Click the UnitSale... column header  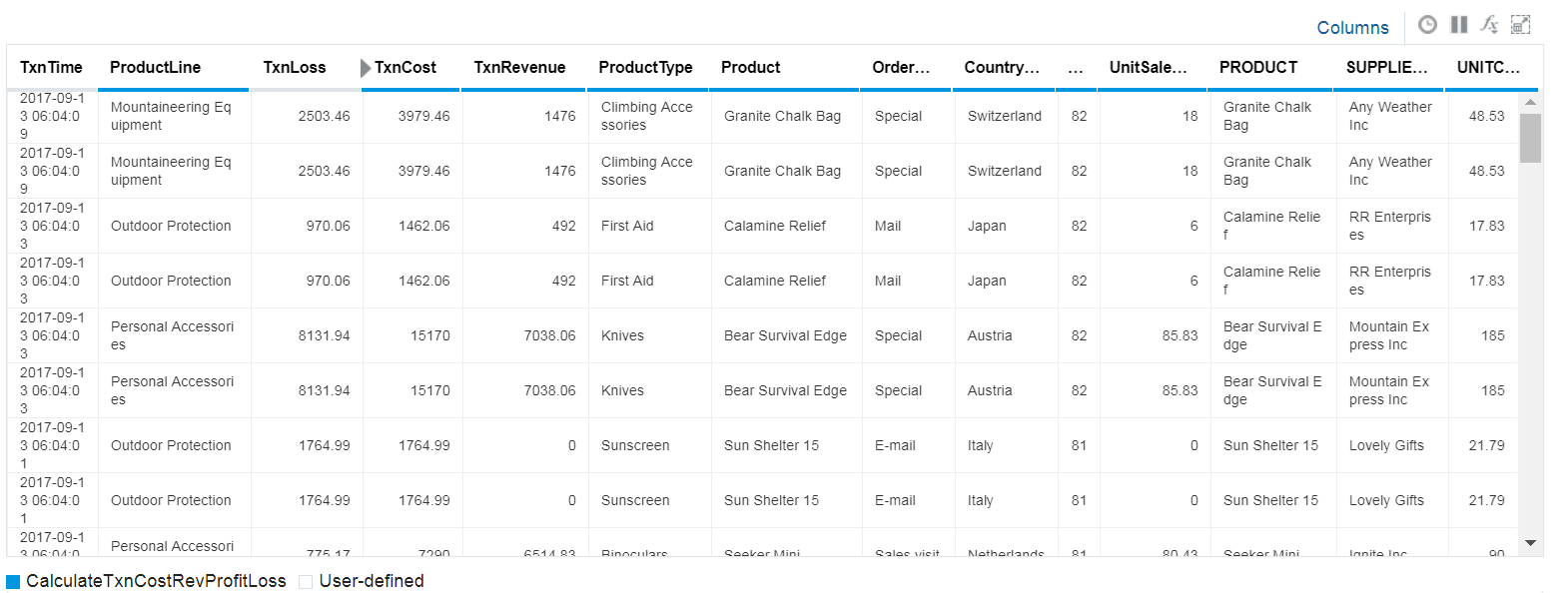coord(1148,68)
